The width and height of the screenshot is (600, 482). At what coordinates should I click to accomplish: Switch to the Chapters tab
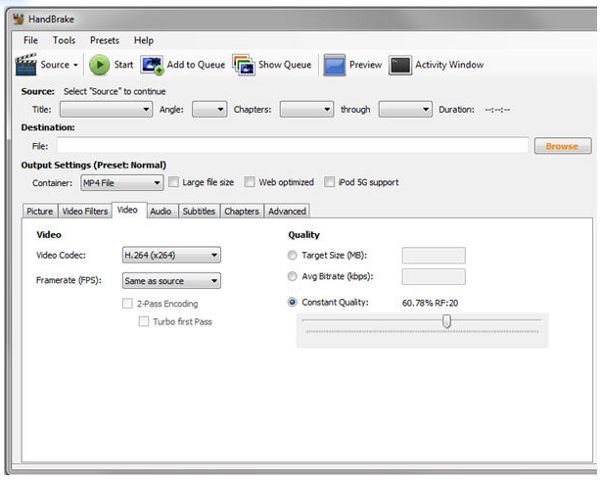[x=241, y=211]
